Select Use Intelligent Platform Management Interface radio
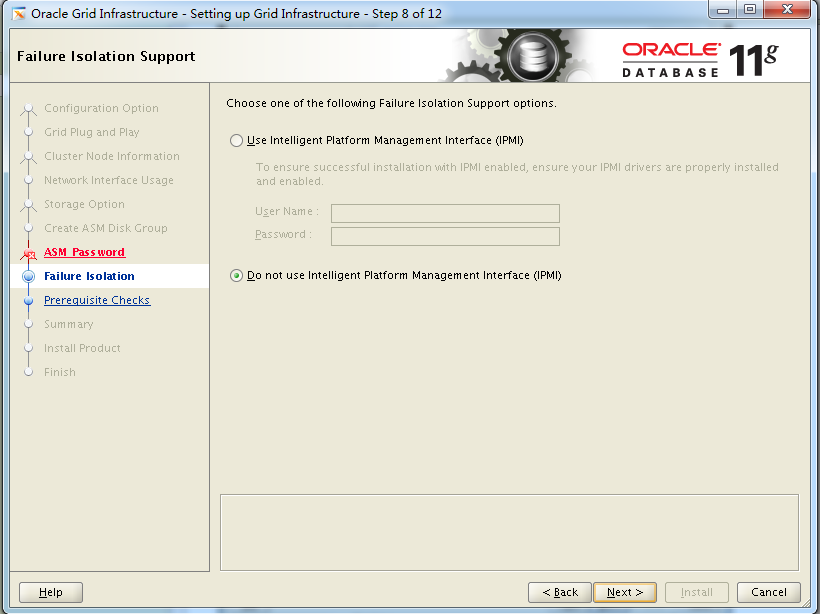This screenshot has width=820, height=614. pyautogui.click(x=236, y=140)
